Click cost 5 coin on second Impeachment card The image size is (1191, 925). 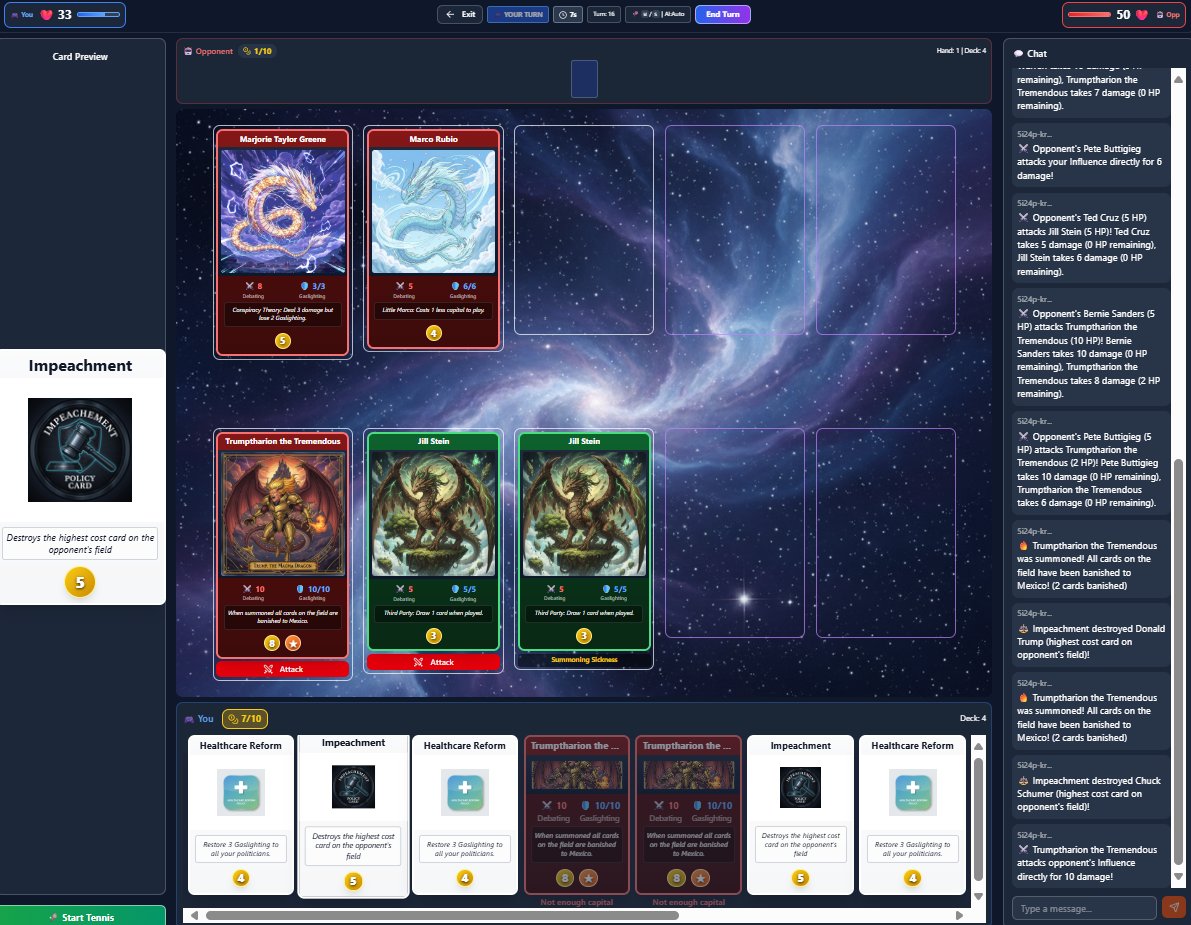click(x=801, y=878)
